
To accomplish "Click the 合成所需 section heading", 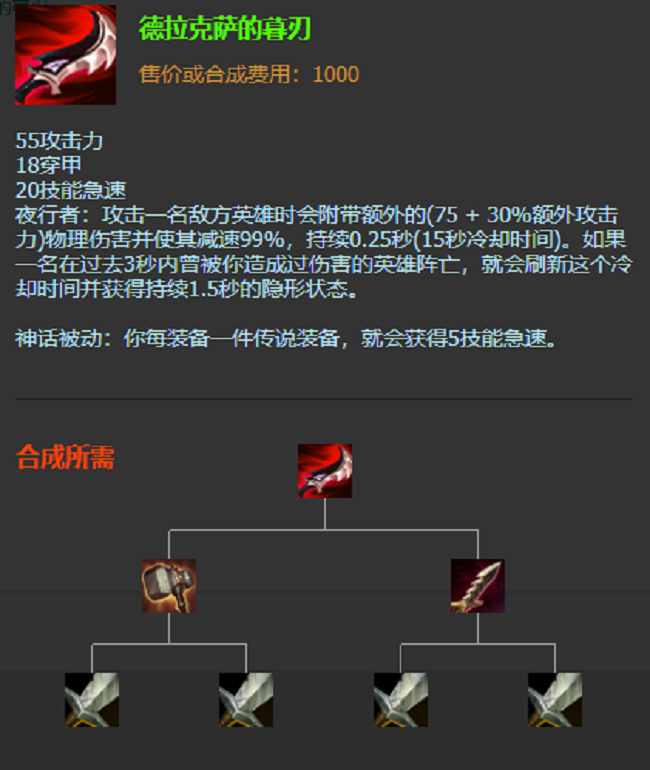I will click(65, 457).
